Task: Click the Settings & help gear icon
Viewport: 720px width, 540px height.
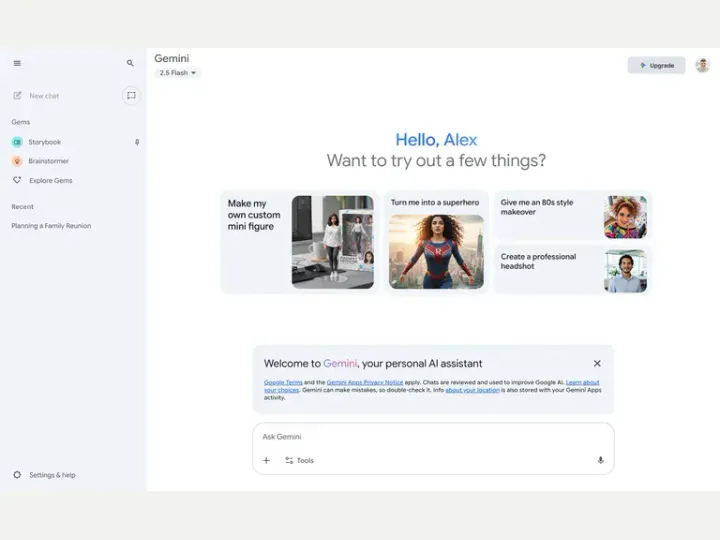Action: pyautogui.click(x=17, y=475)
